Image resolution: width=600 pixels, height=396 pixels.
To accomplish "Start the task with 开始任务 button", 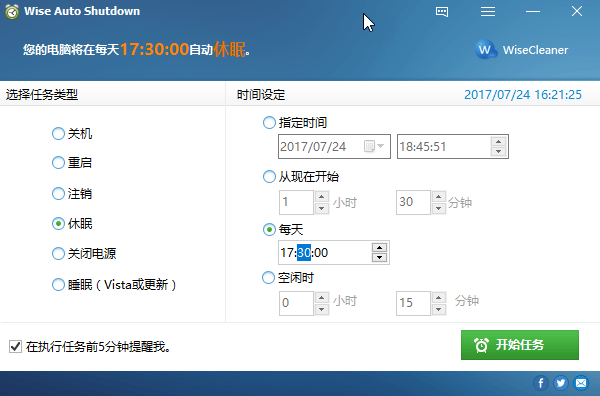I will (520, 345).
